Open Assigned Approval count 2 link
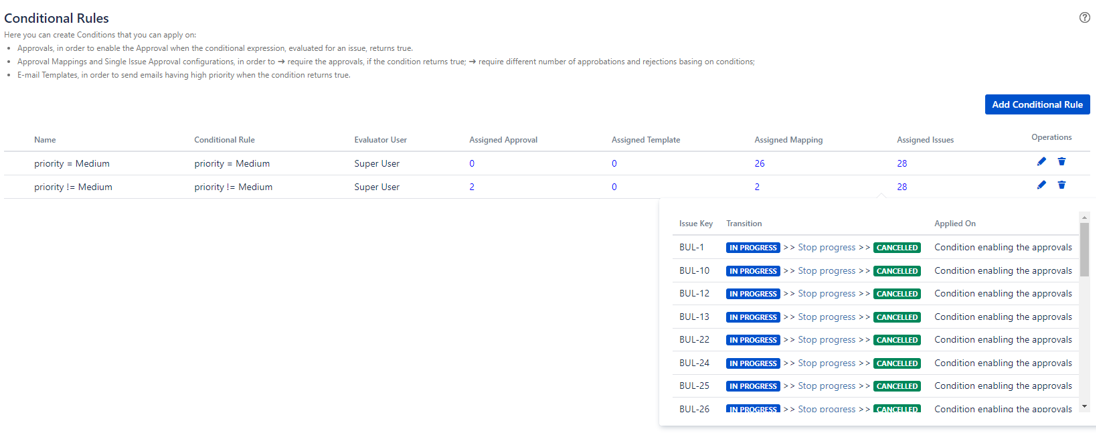 click(472, 187)
